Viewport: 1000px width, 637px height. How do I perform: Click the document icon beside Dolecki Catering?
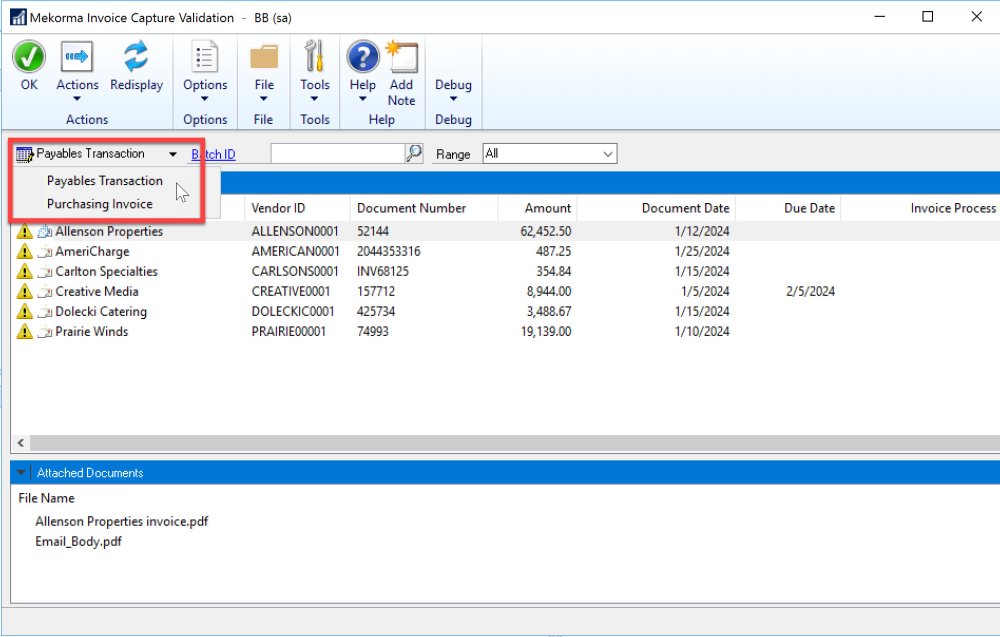45,312
